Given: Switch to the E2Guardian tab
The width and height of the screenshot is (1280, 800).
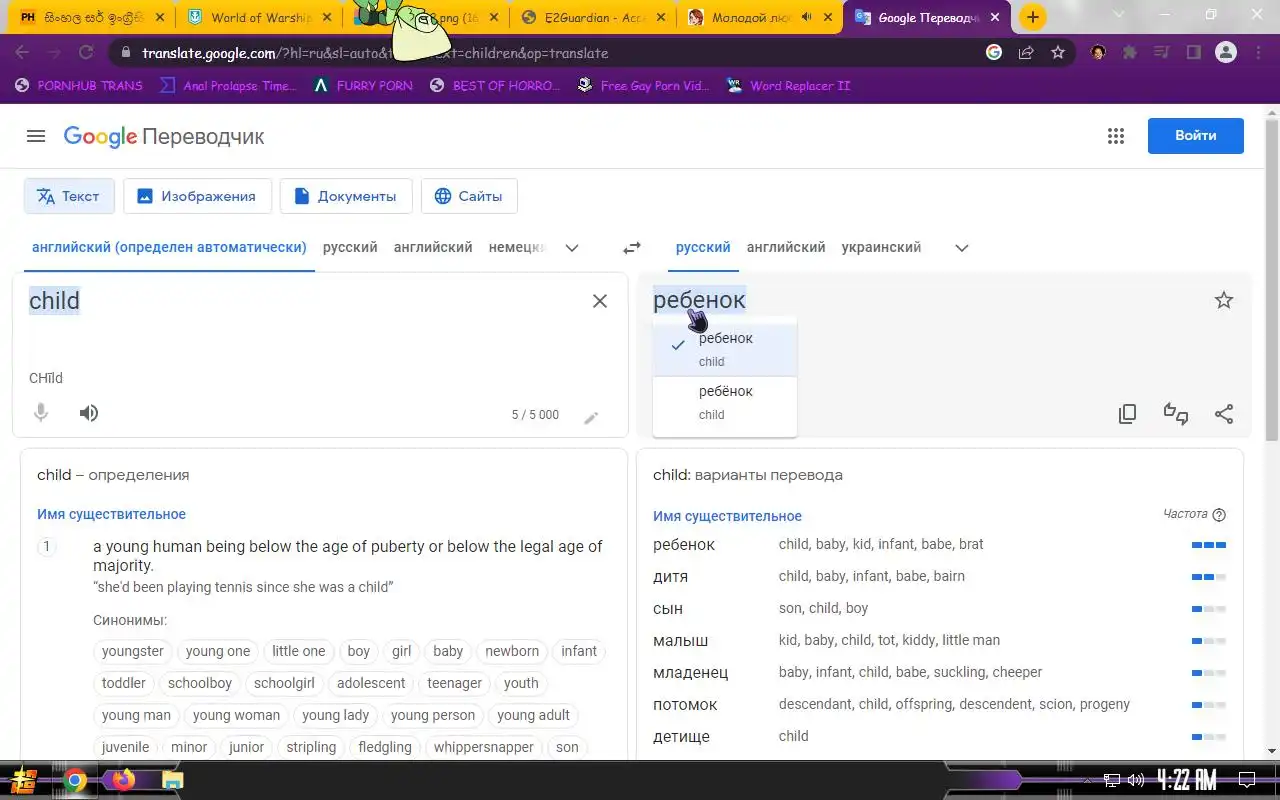Looking at the screenshot, I should [592, 17].
